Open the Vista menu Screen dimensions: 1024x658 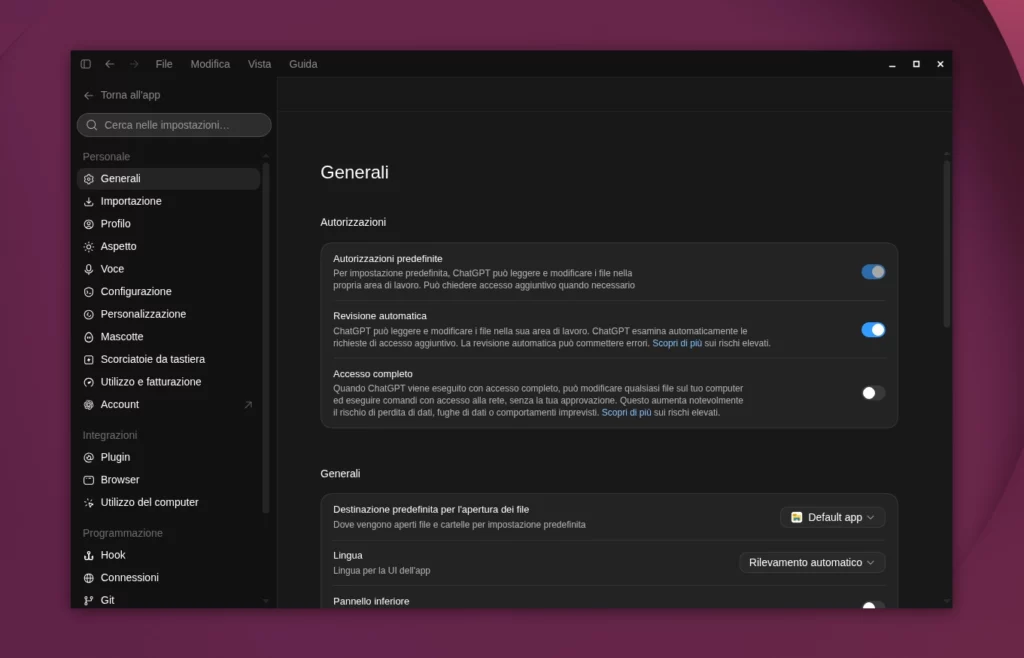pyautogui.click(x=259, y=64)
